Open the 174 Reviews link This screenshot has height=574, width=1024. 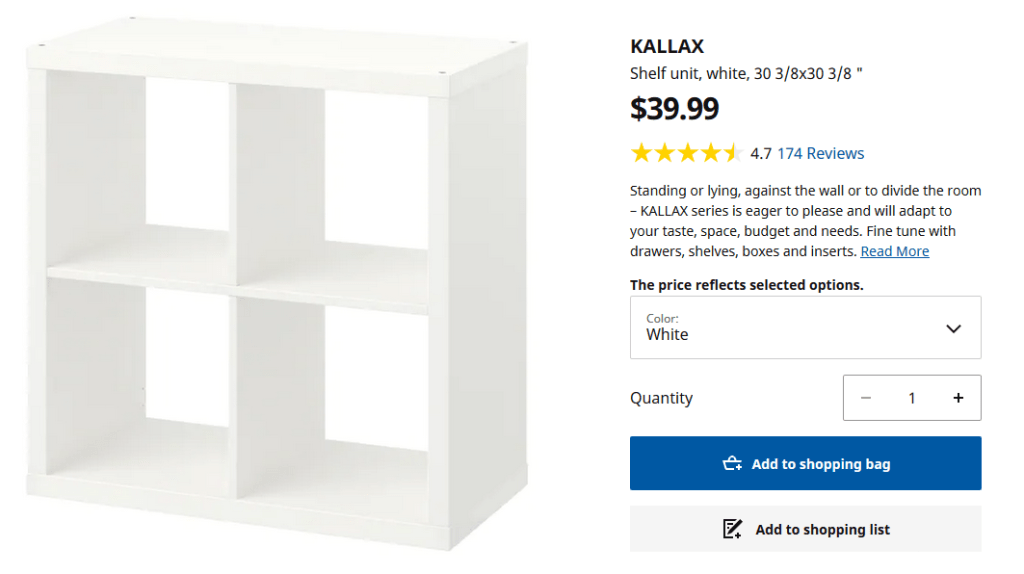(820, 153)
